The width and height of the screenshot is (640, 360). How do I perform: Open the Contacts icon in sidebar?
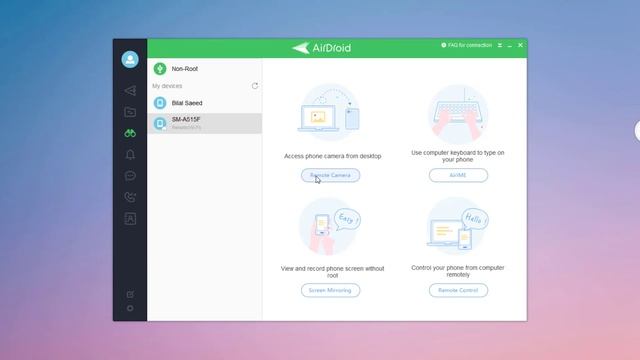click(x=130, y=219)
